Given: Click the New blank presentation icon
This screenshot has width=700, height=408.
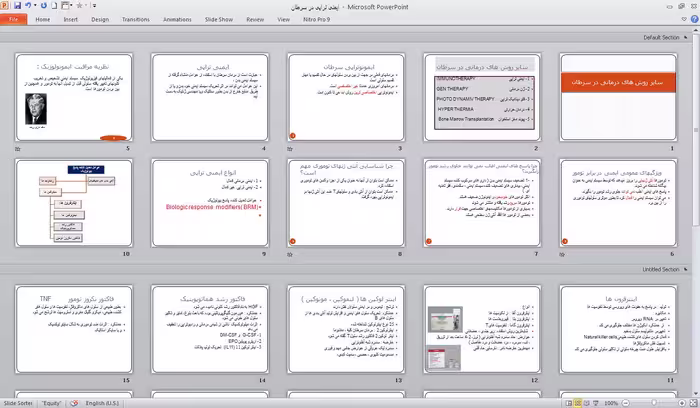Looking at the screenshot, I should [x=54, y=5].
